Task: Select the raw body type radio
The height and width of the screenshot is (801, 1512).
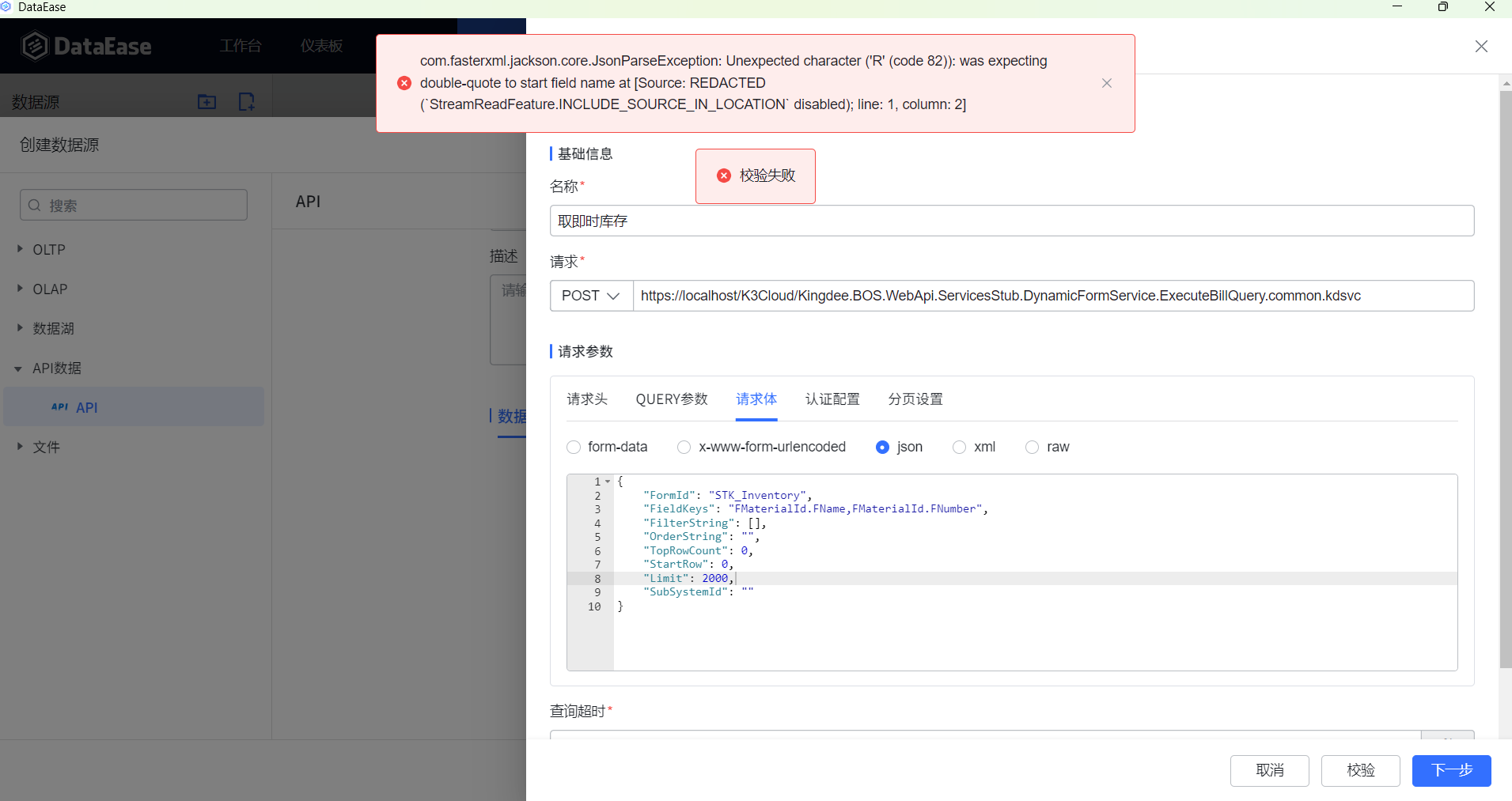Action: click(x=1032, y=448)
